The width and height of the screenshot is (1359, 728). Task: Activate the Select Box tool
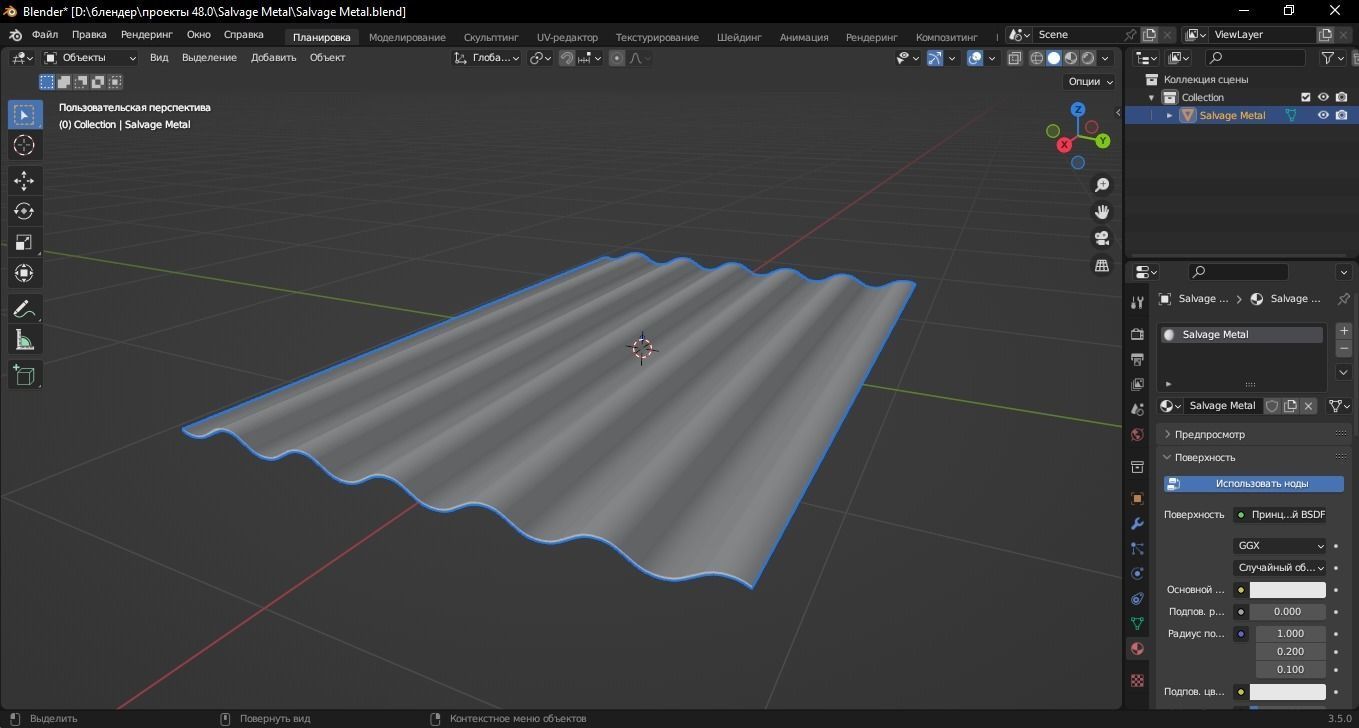(x=24, y=114)
